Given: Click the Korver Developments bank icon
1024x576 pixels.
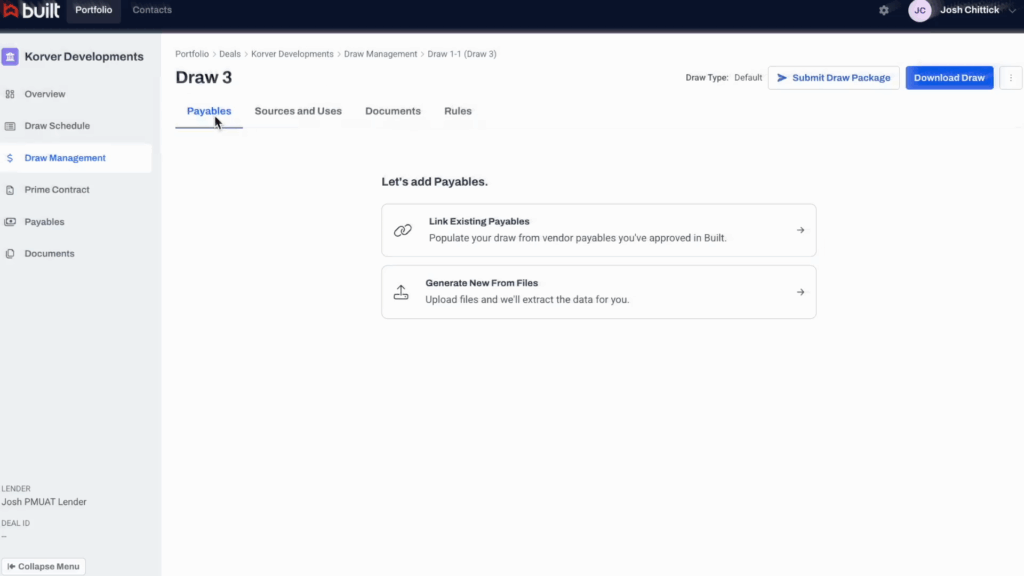Looking at the screenshot, I should tap(10, 57).
